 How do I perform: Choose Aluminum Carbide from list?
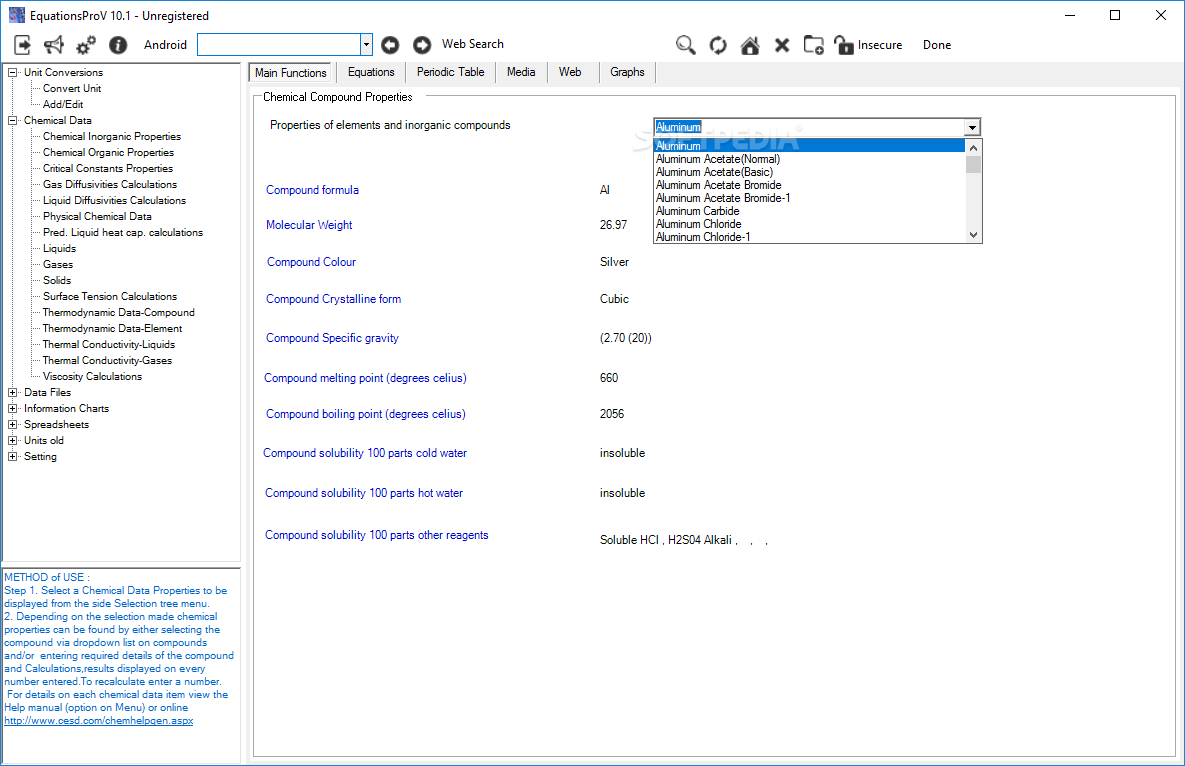[809, 212]
